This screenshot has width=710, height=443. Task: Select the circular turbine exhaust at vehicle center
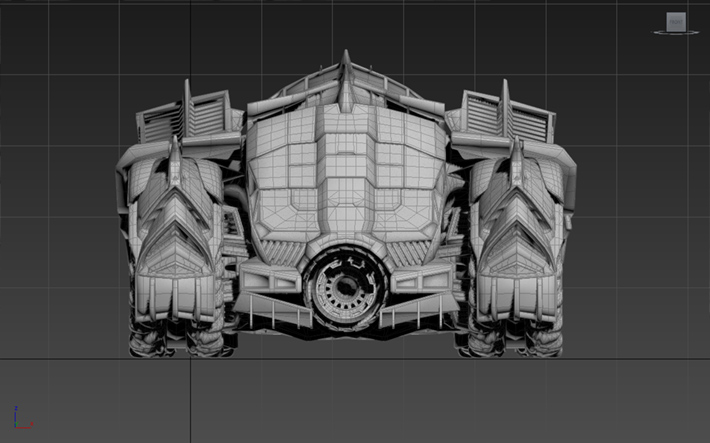click(346, 286)
